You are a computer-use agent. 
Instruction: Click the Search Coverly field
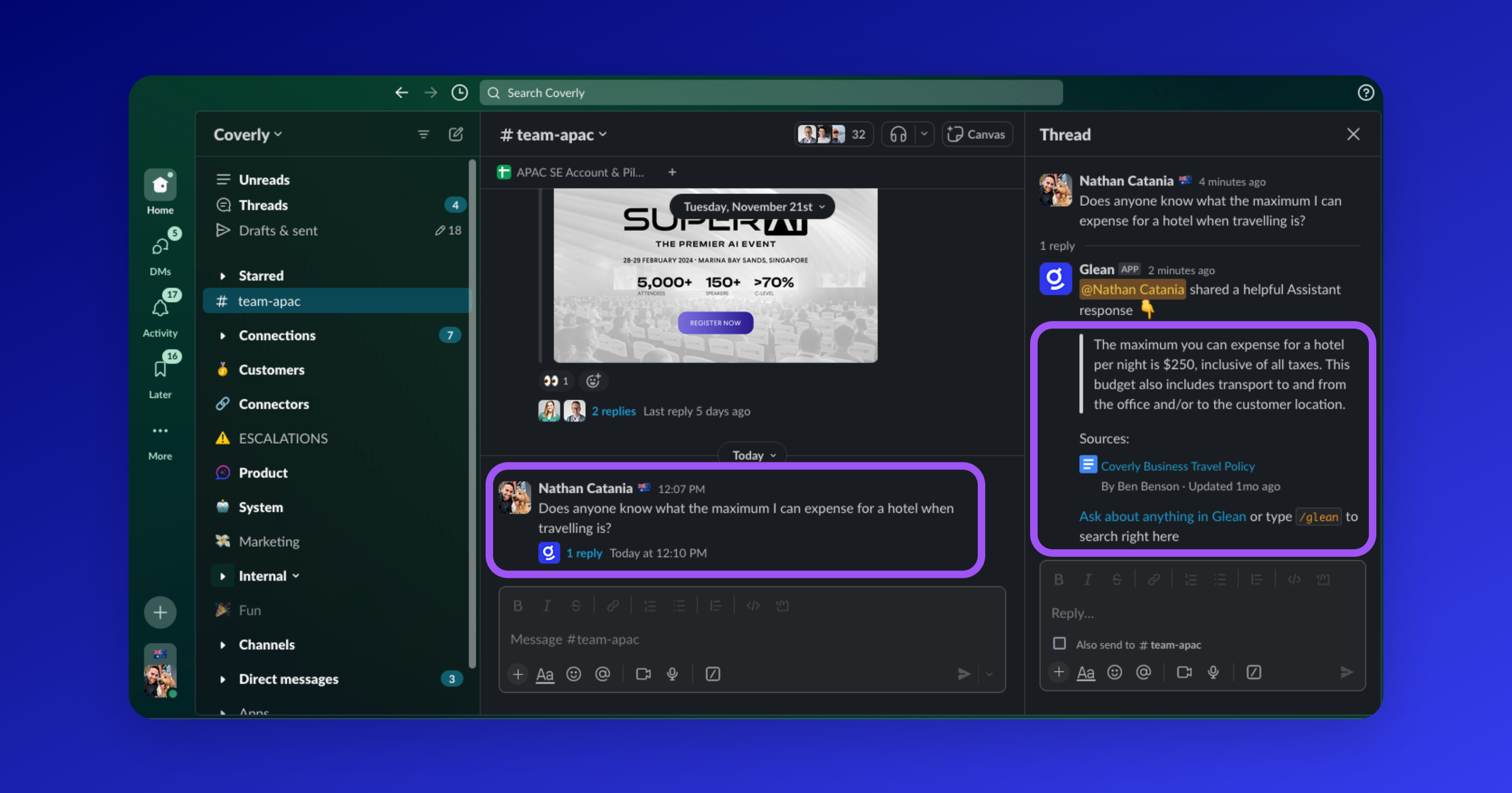click(x=771, y=93)
